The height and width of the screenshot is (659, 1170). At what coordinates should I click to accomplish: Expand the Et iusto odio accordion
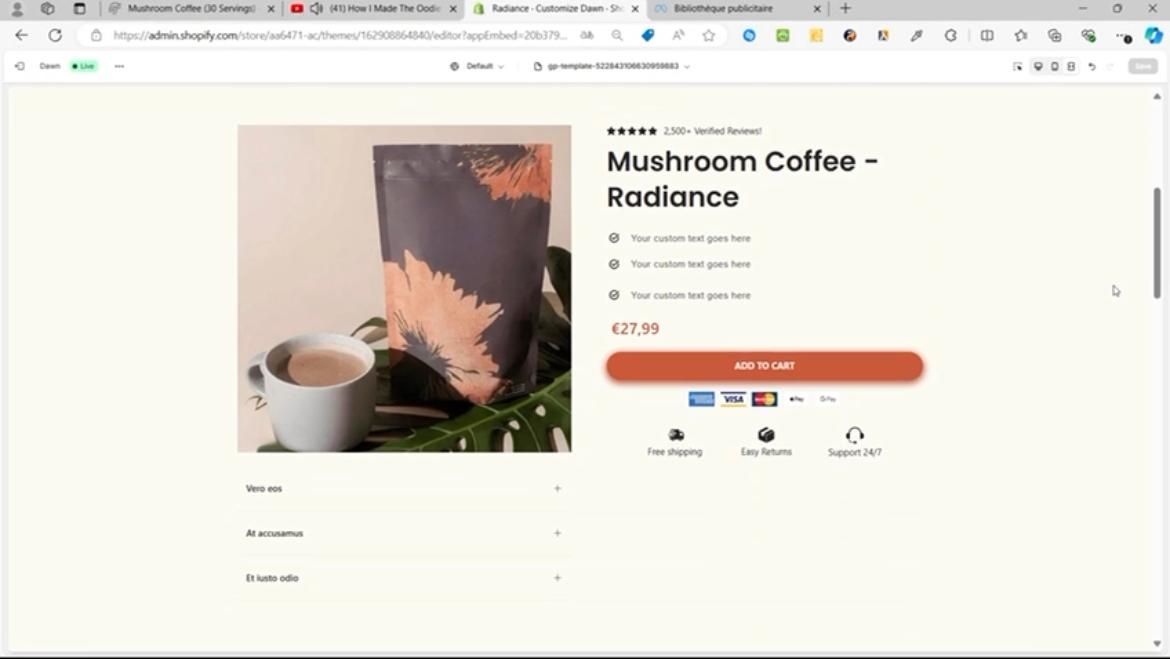[x=404, y=578]
